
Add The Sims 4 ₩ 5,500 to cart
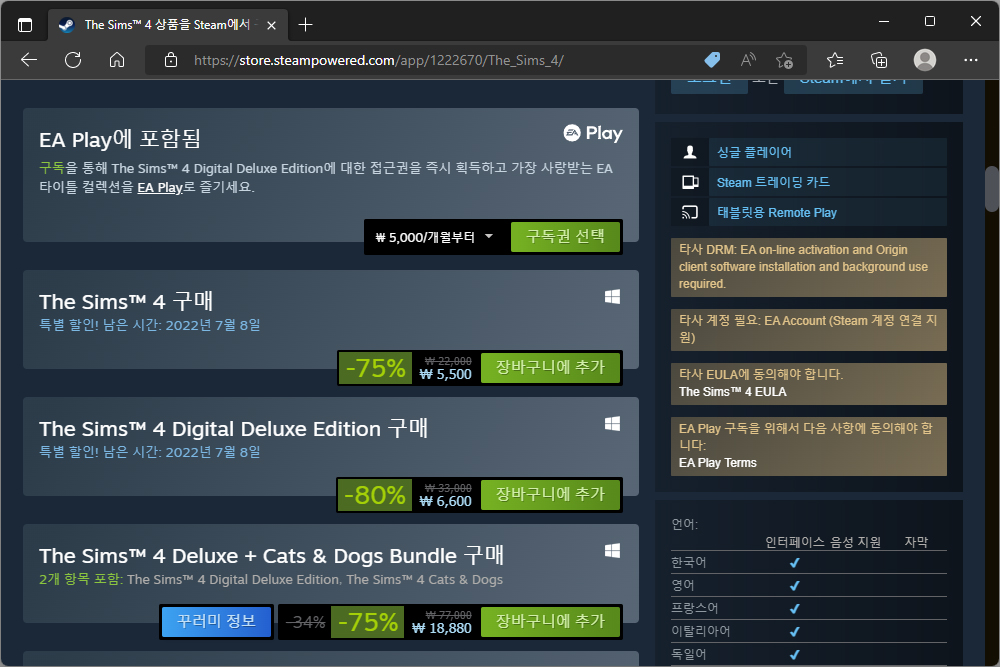click(x=550, y=367)
